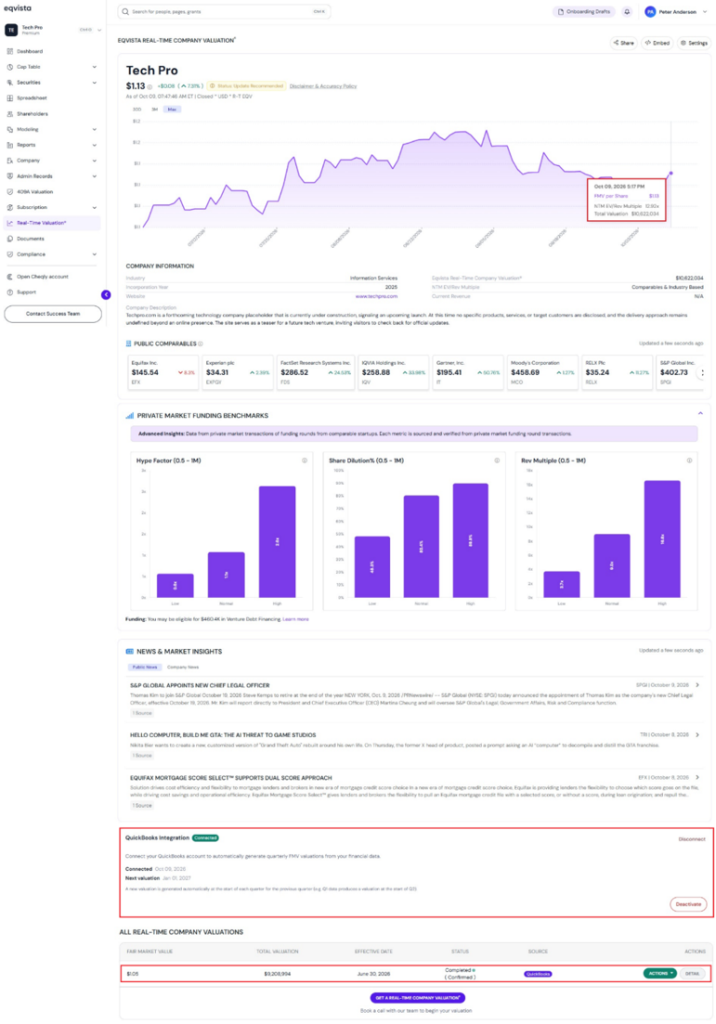Screen dimensions: 716x1024
Task: Open the Tech Pro company switcher
Action: click(53, 30)
